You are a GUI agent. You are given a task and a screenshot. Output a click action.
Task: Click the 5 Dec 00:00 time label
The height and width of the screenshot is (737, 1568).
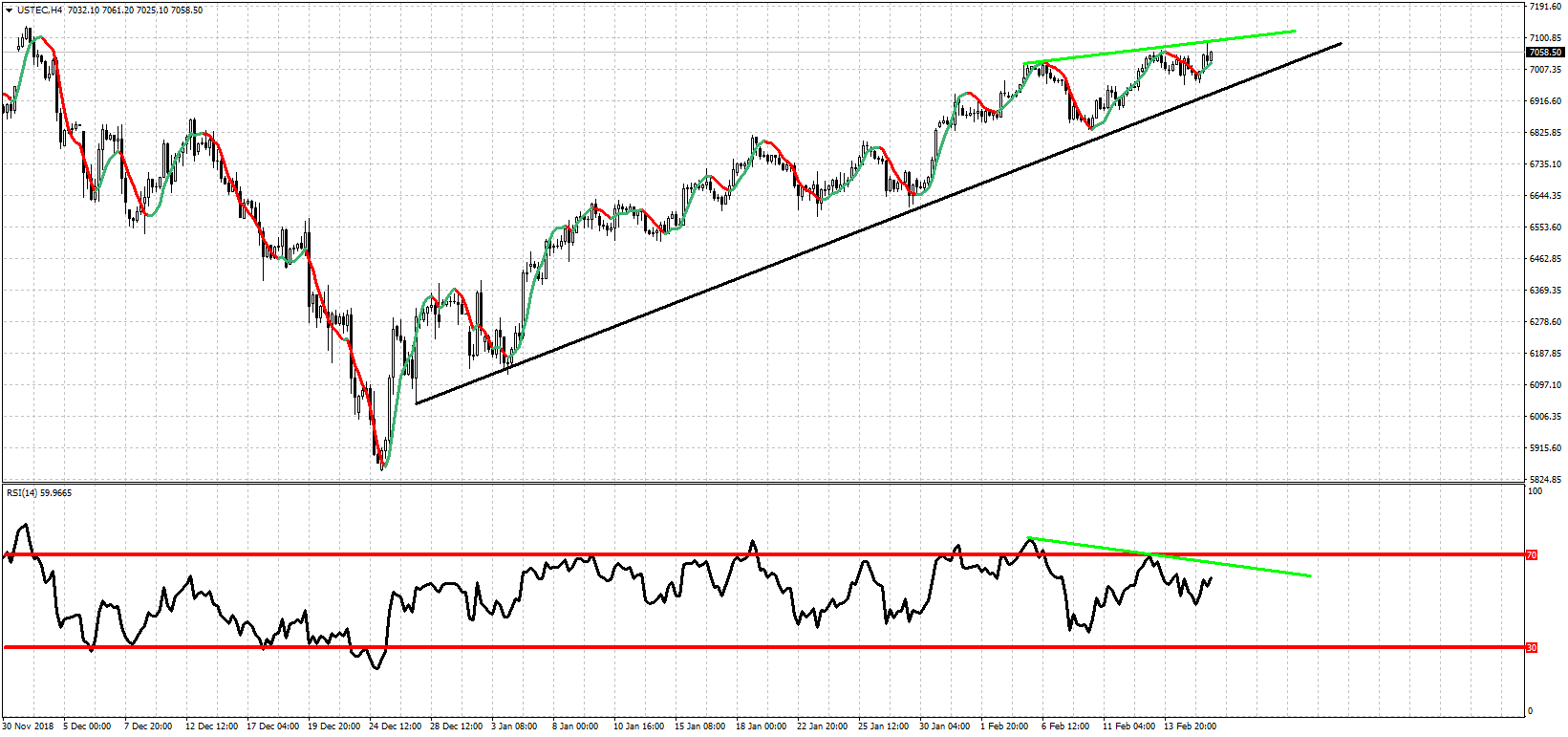[88, 726]
